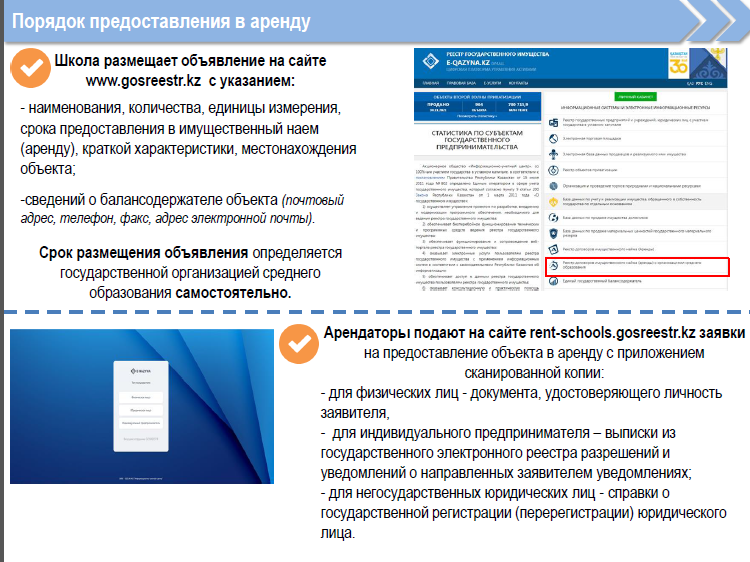This screenshot has height=562, width=750.
Task: Open the lease contracts registry icon
Action: (x=553, y=249)
